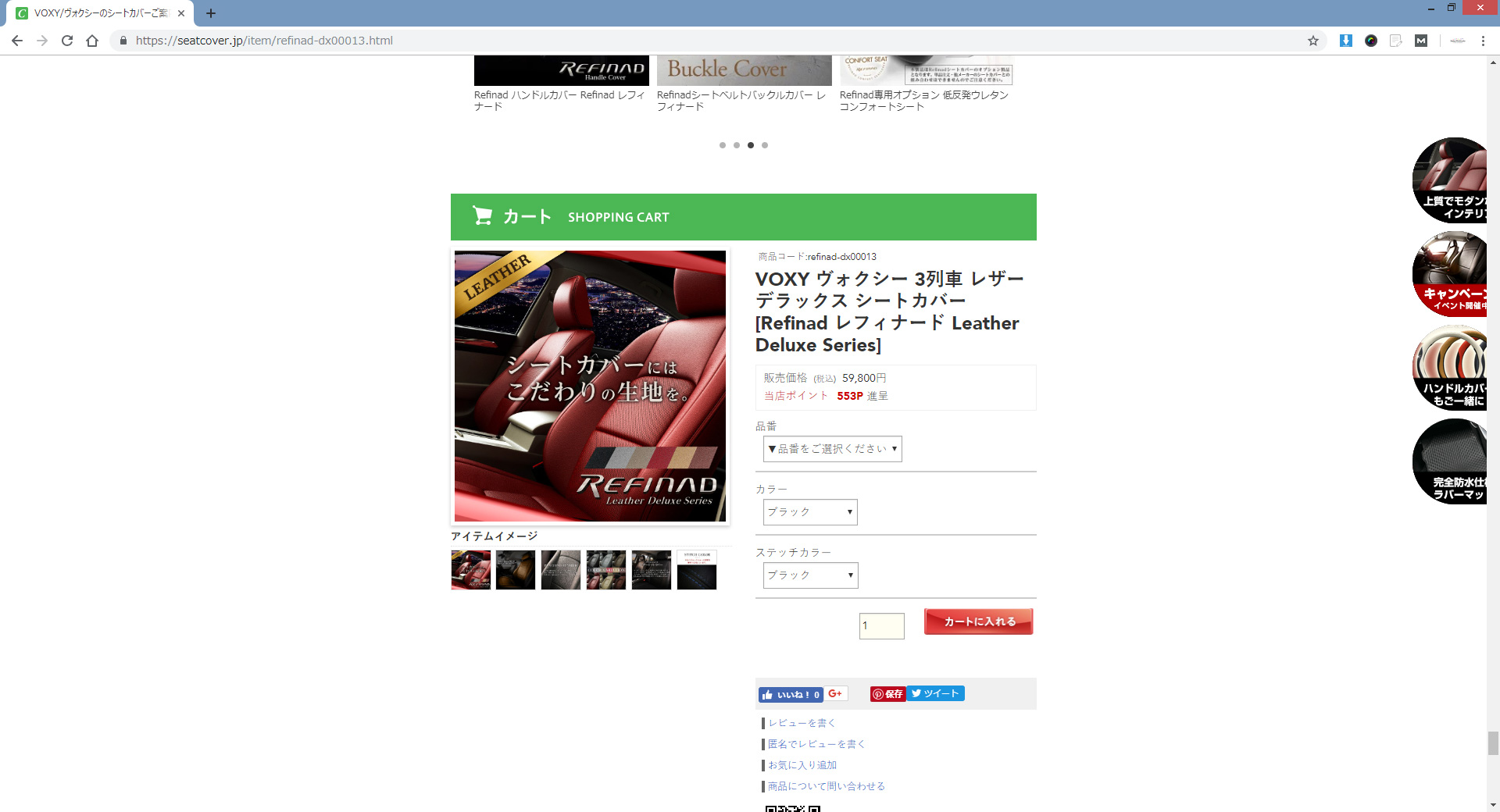Close the VOXY seat cover tab

(181, 13)
